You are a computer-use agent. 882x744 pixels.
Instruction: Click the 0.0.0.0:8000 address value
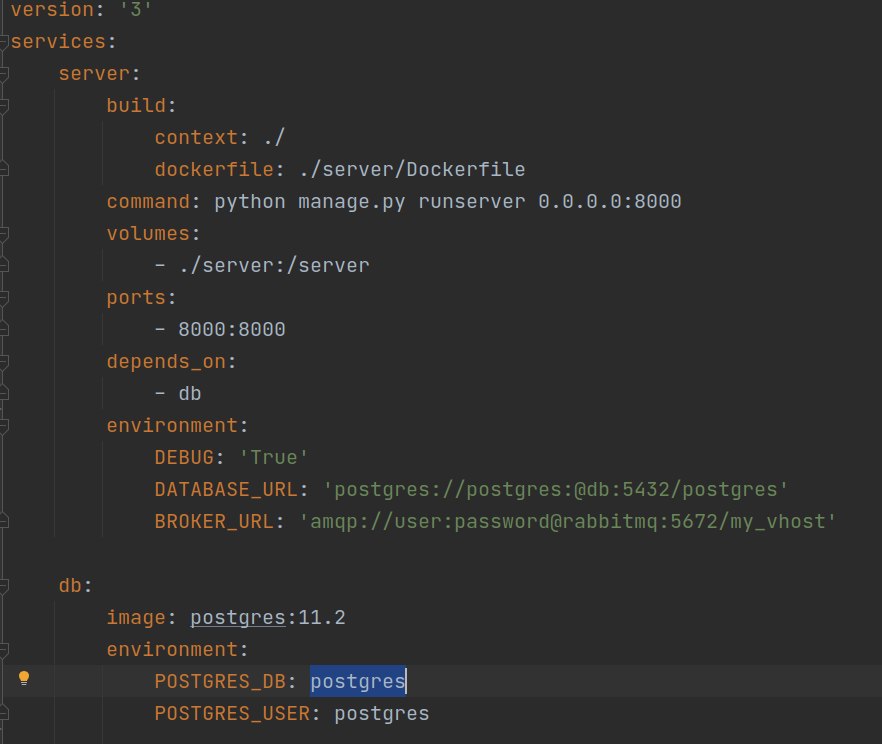[610, 202]
